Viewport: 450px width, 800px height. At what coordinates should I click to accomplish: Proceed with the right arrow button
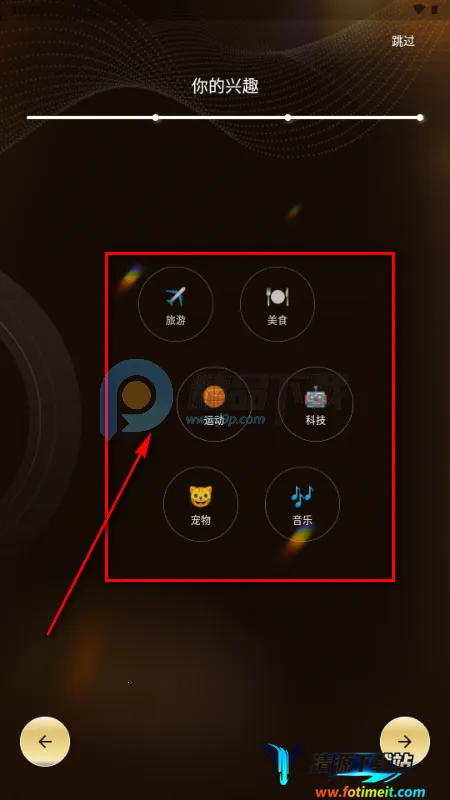tap(405, 741)
